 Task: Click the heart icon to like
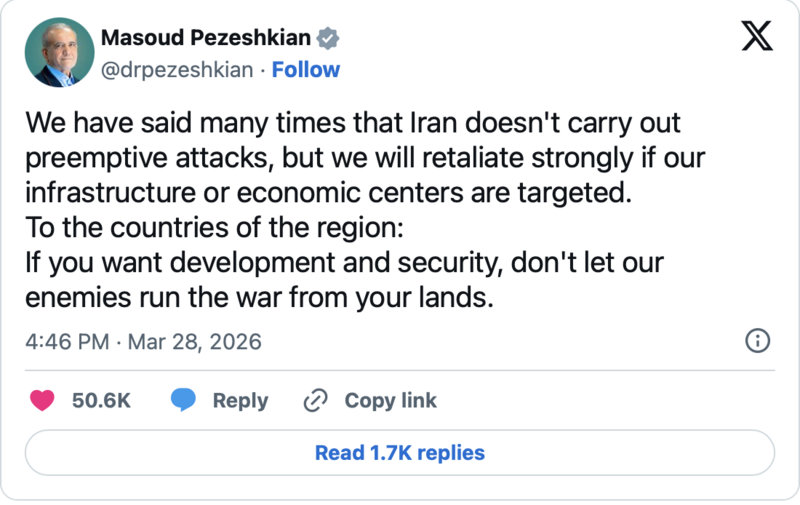(42, 400)
